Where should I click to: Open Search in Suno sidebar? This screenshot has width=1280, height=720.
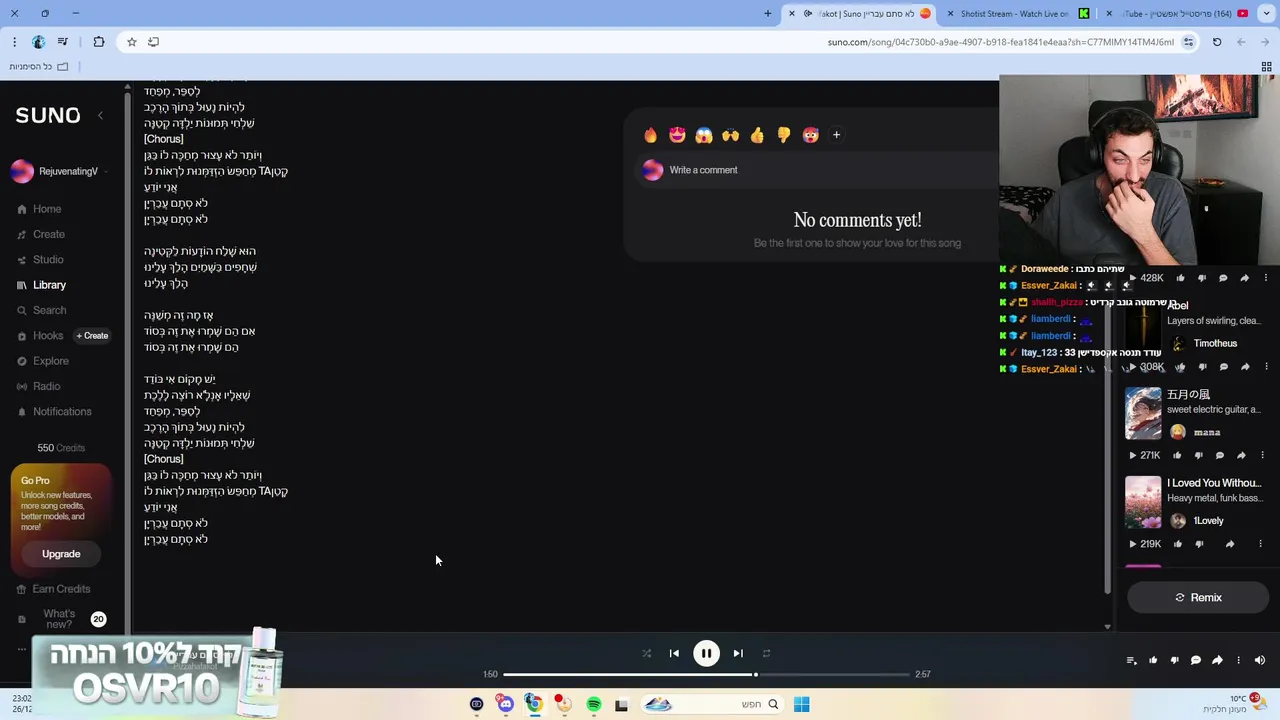pos(42,310)
